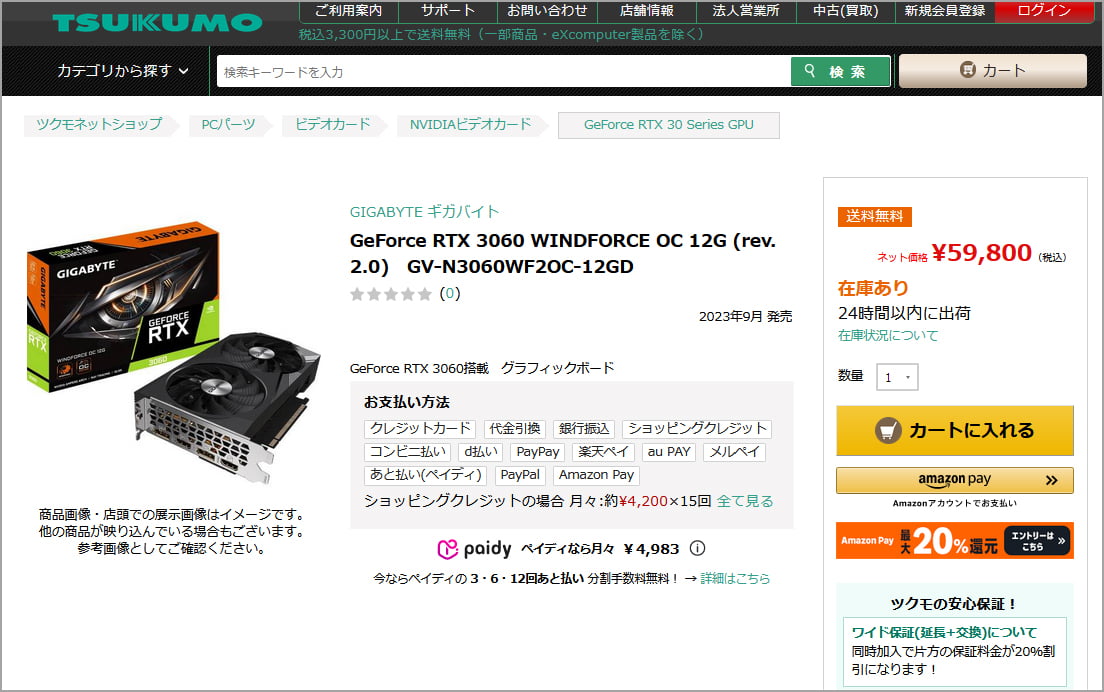This screenshot has height=692, width=1104.
Task: Click the magnifier icon in search button
Action: tap(810, 71)
